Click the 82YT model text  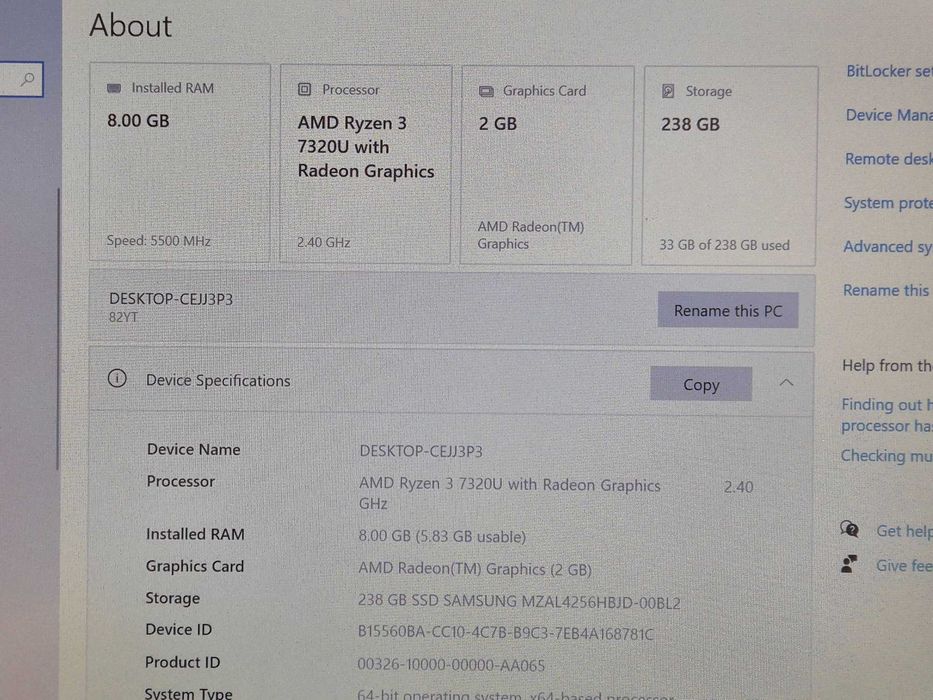[123, 317]
